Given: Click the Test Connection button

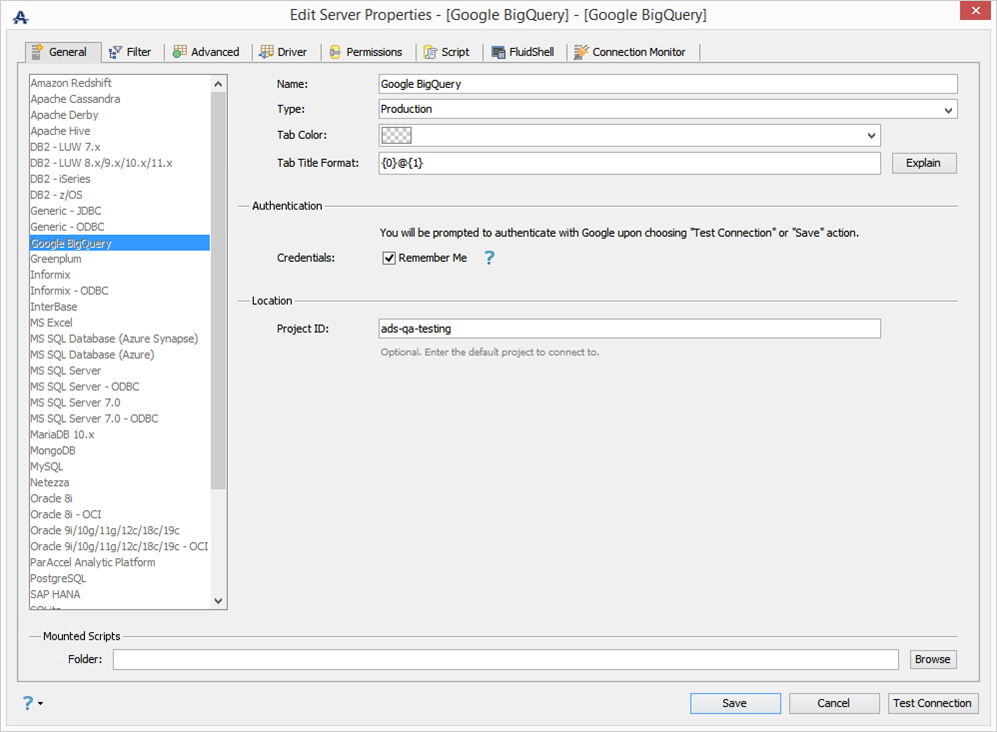Looking at the screenshot, I should click(932, 703).
